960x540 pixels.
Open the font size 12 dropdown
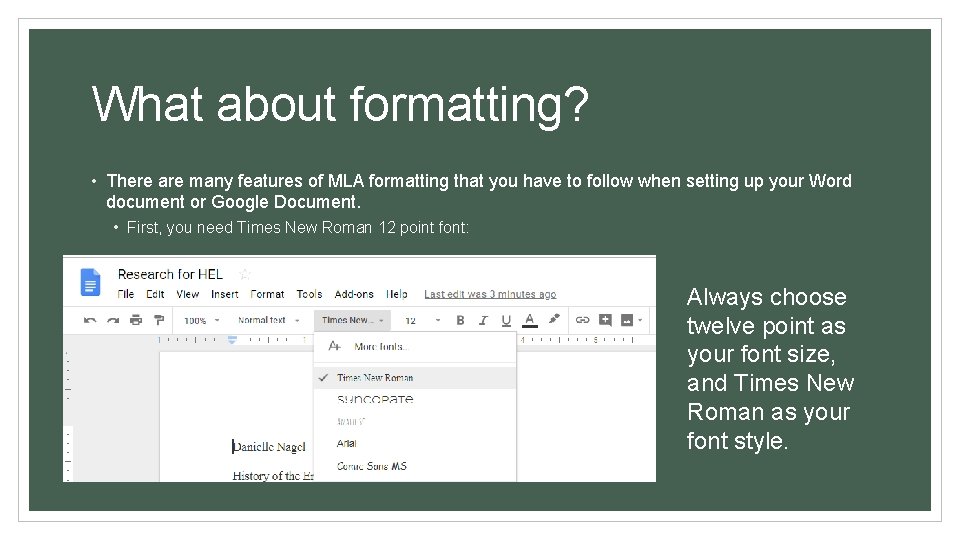(422, 320)
